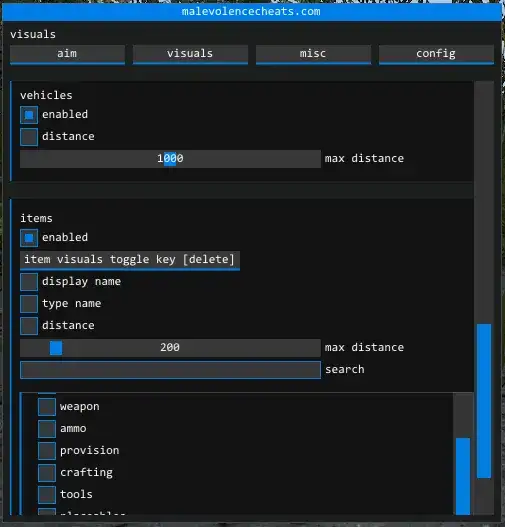
Task: Check the tools category checkbox
Action: tap(47, 495)
